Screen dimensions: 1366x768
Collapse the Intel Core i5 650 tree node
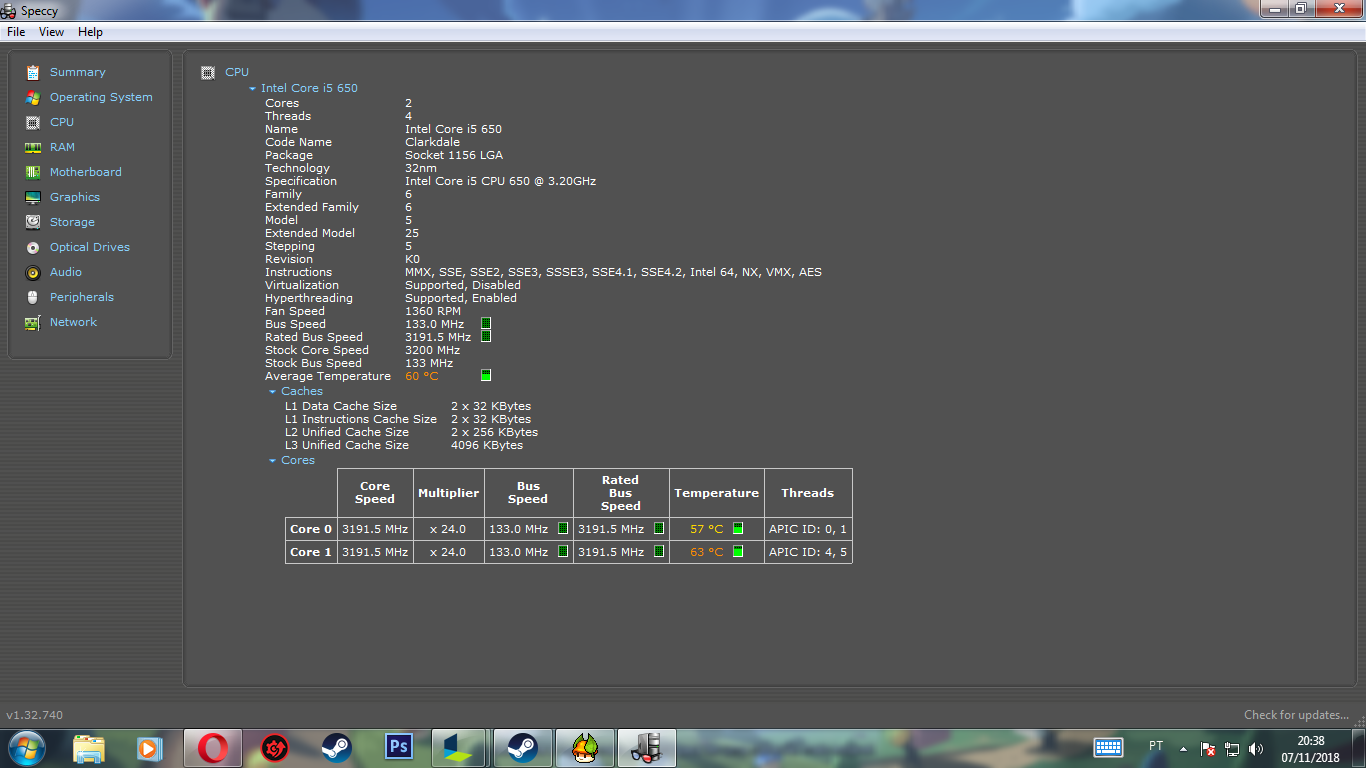(253, 89)
